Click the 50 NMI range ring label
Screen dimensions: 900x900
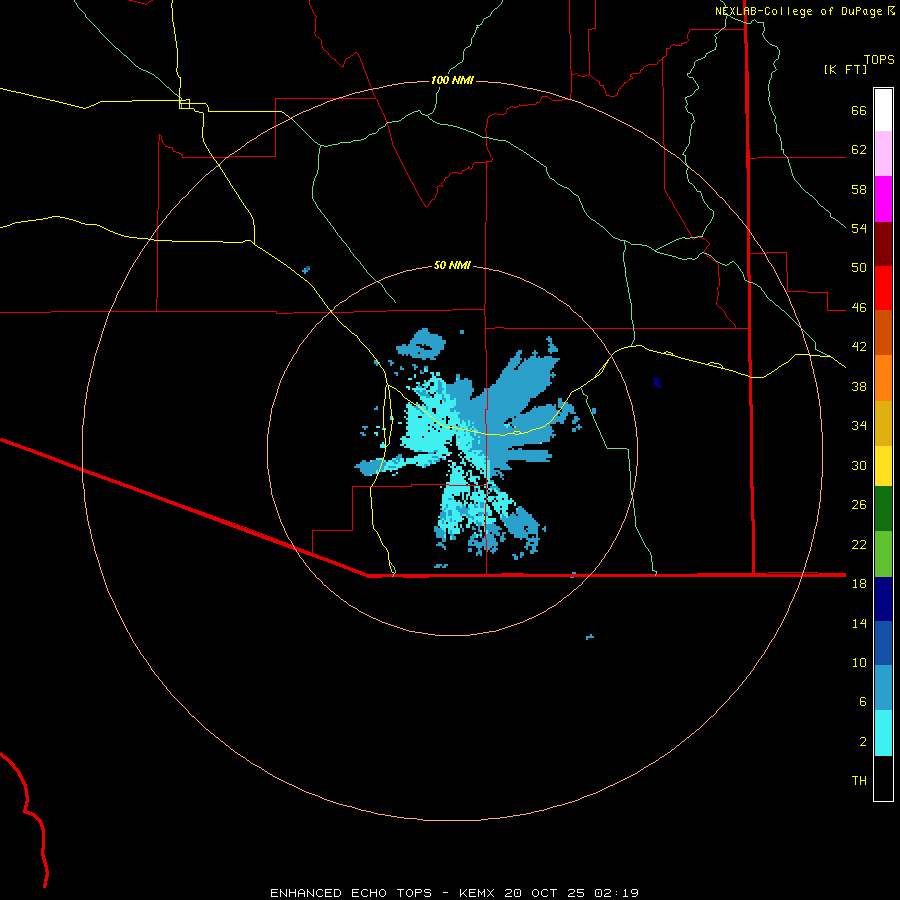coord(452,265)
